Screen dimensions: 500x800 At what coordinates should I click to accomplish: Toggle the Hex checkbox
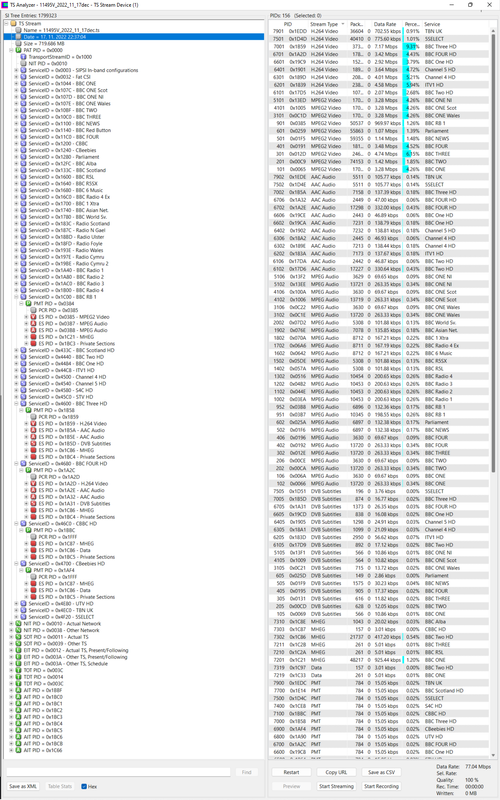pos(84,786)
